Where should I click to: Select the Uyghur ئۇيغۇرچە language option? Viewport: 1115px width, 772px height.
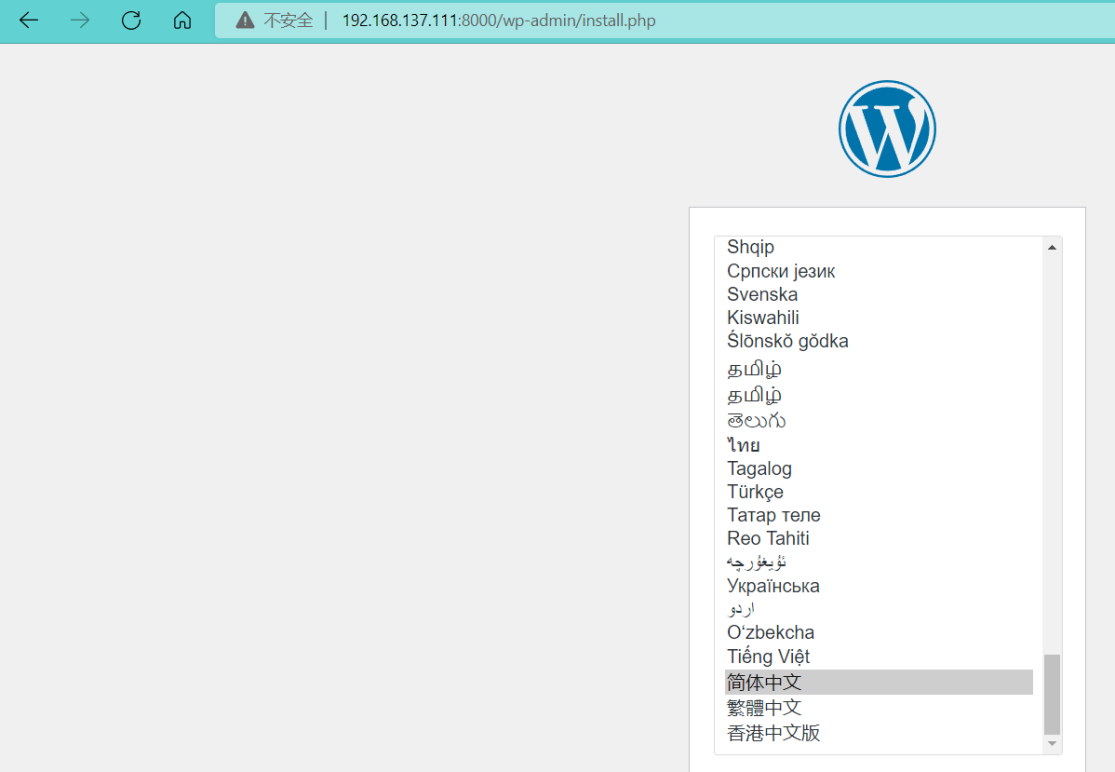click(x=879, y=562)
